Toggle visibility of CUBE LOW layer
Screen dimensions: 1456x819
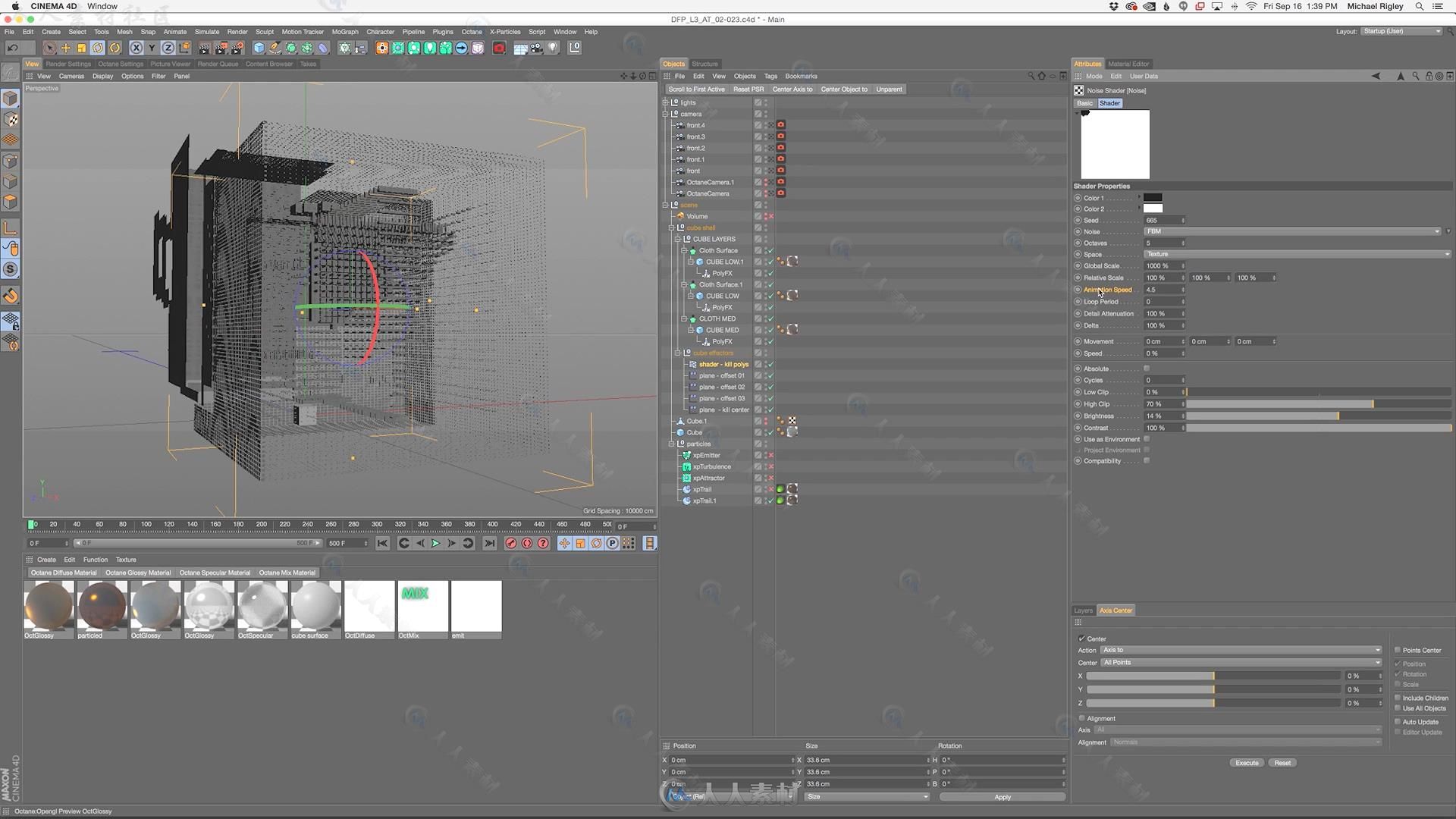point(764,295)
